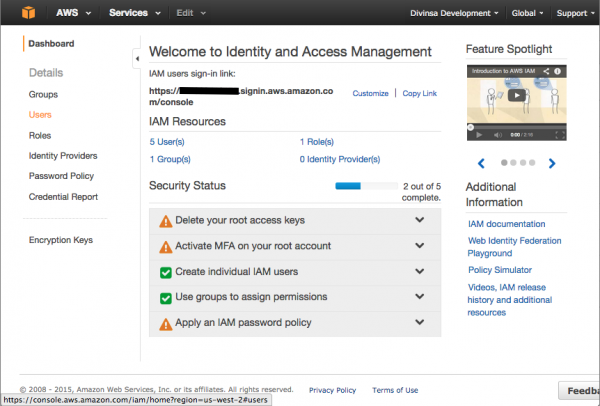Click green check for Create individual IAM users

click(x=166, y=272)
